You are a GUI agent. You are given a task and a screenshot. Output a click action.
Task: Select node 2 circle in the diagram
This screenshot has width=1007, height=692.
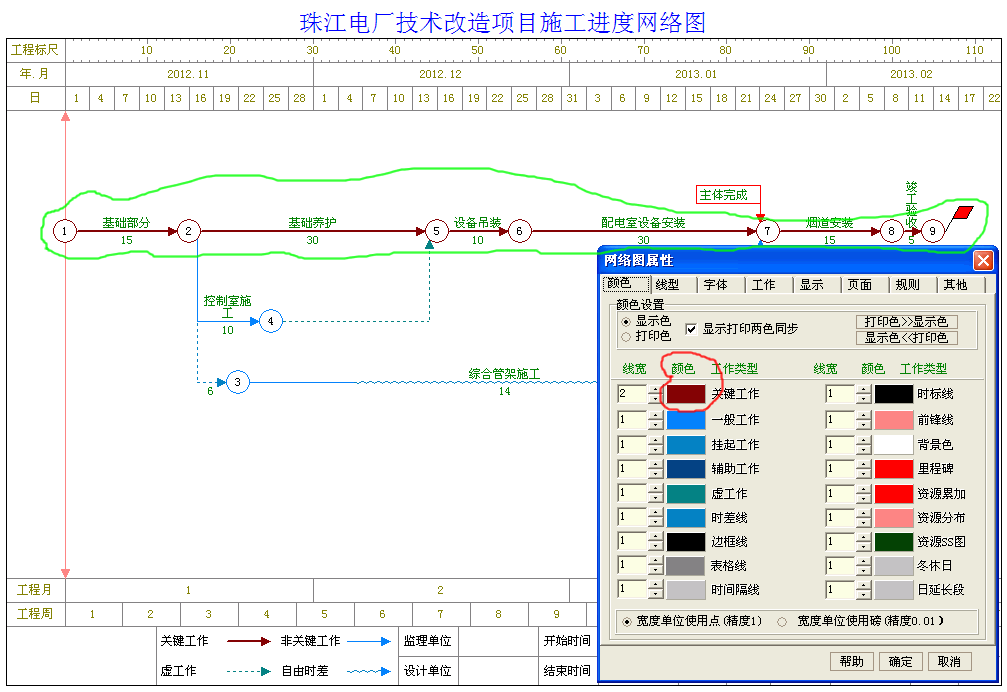[x=188, y=231]
